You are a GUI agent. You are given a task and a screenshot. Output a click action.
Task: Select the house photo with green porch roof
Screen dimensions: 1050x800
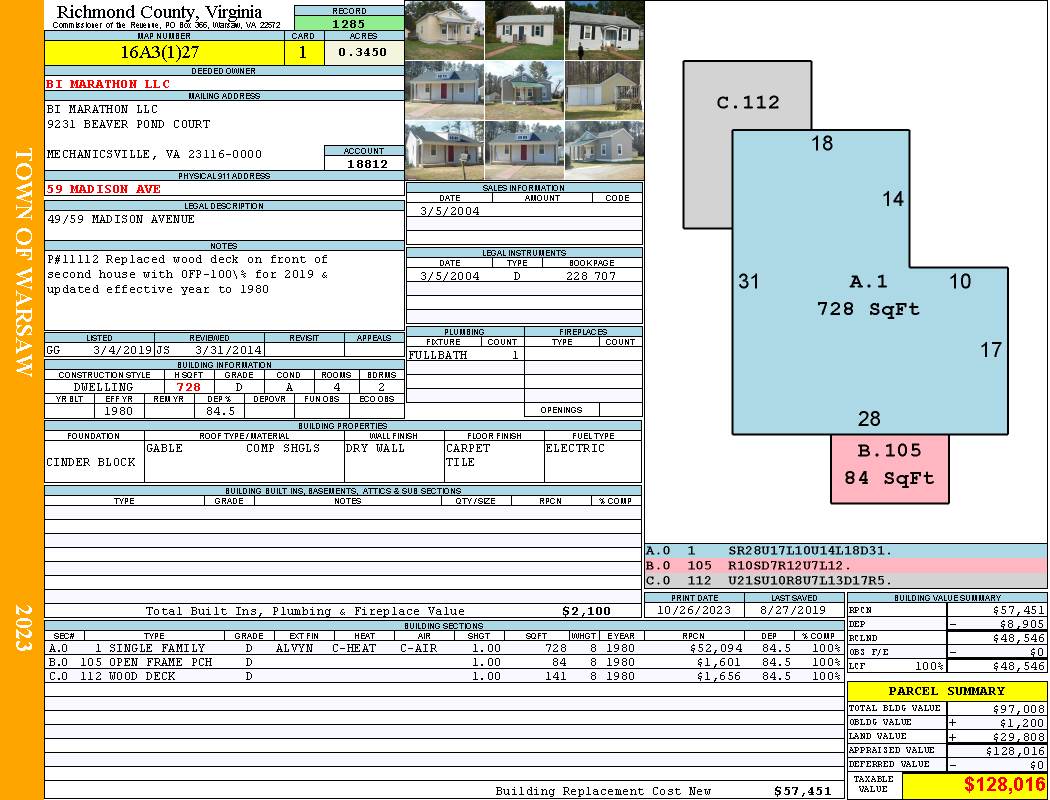(x=524, y=90)
